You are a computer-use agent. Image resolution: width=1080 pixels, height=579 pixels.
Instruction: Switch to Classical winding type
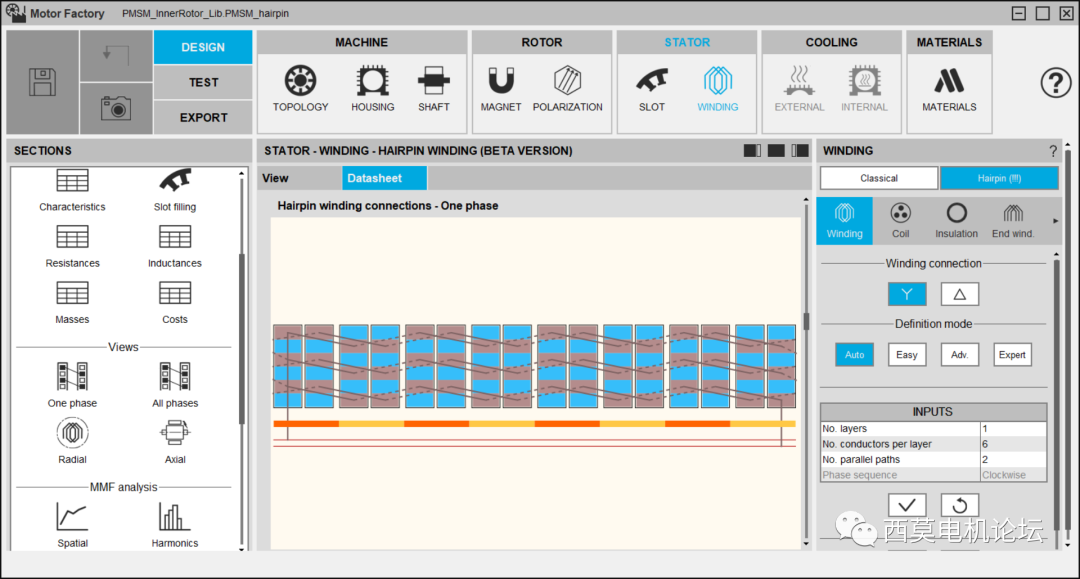point(879,178)
